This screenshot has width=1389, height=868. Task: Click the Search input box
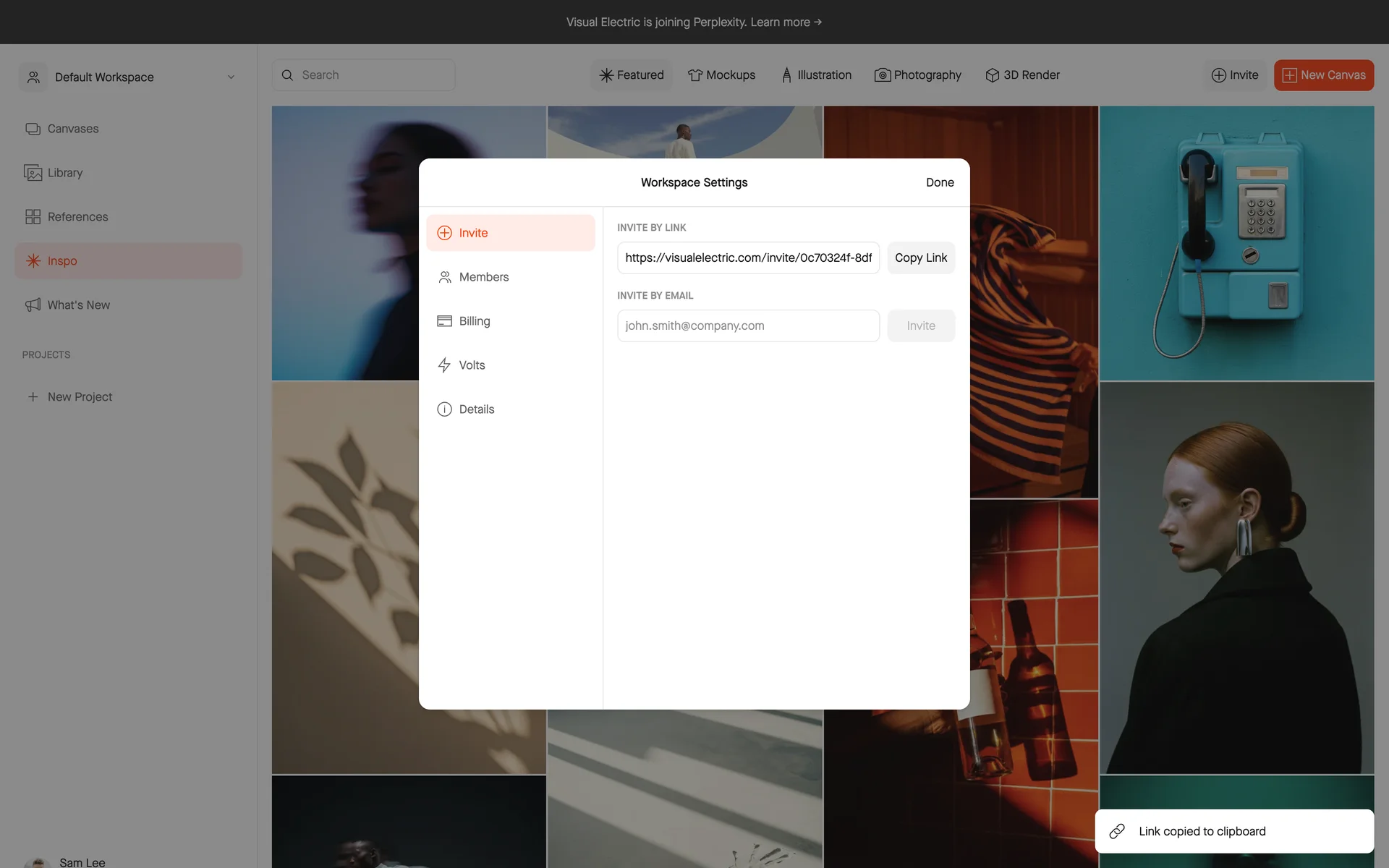tap(363, 75)
